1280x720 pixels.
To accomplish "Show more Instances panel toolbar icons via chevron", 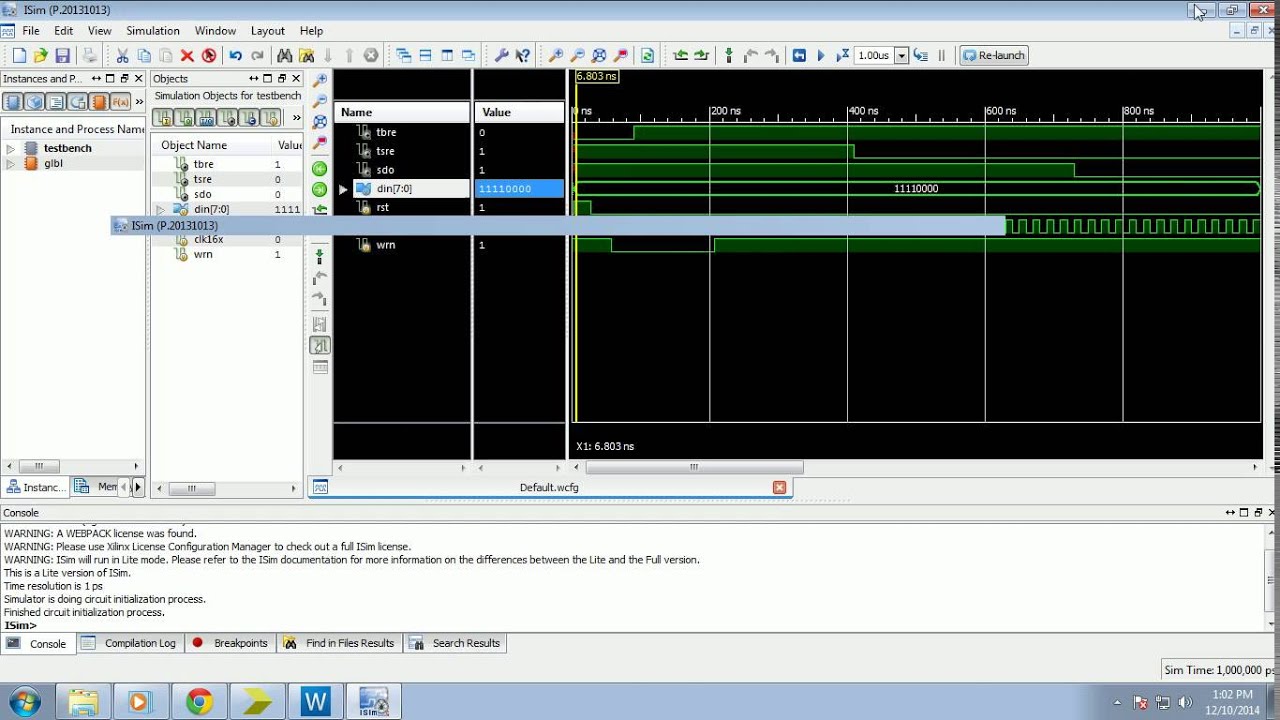I will [x=137, y=102].
